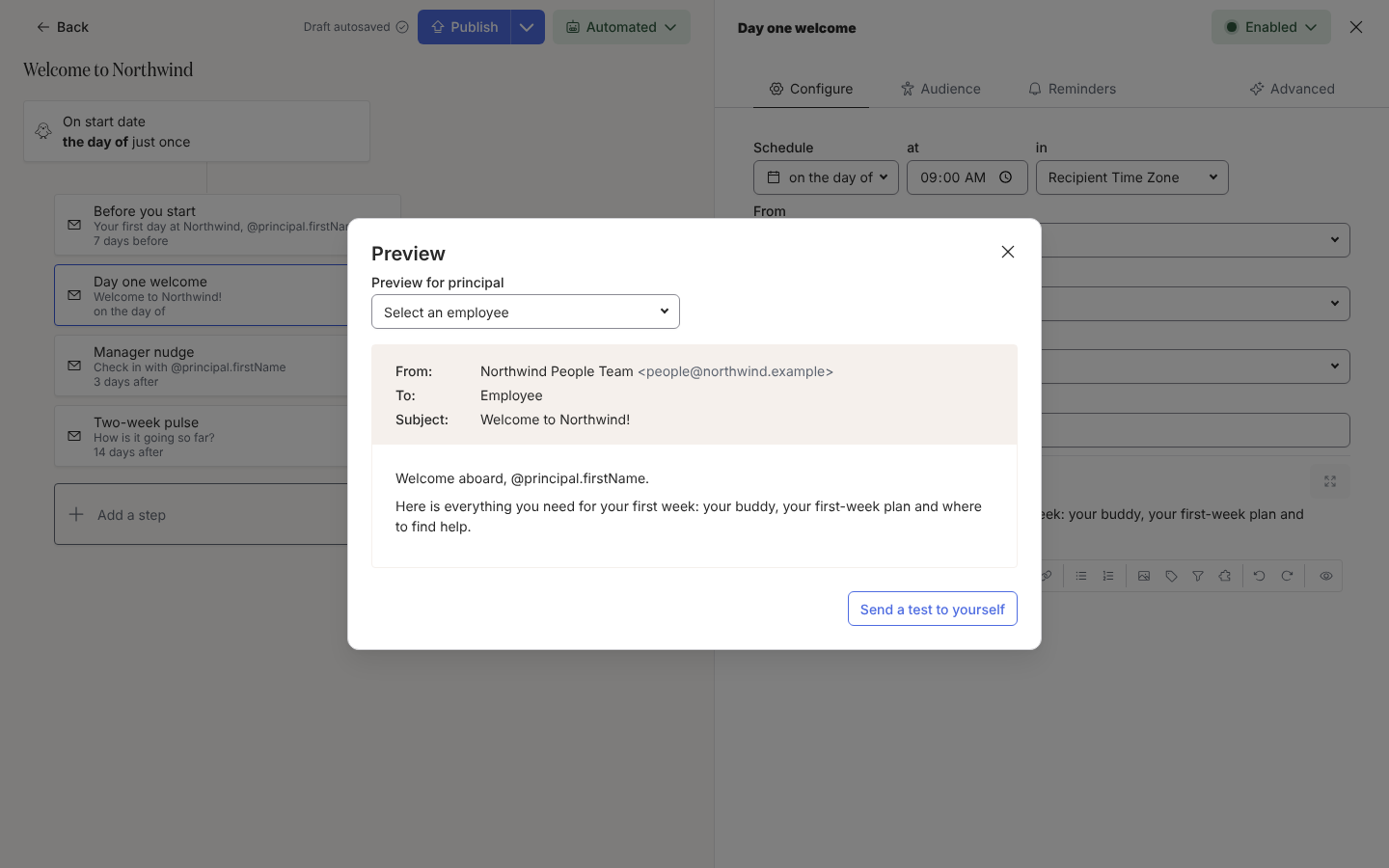
Task: Open the Automated mode dropdown
Action: click(x=621, y=27)
